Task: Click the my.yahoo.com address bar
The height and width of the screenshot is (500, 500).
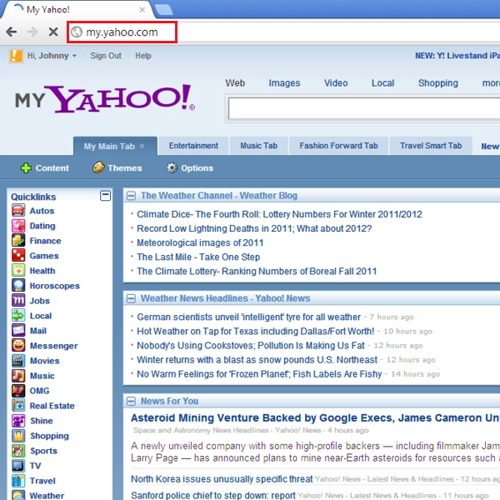Action: (122, 32)
